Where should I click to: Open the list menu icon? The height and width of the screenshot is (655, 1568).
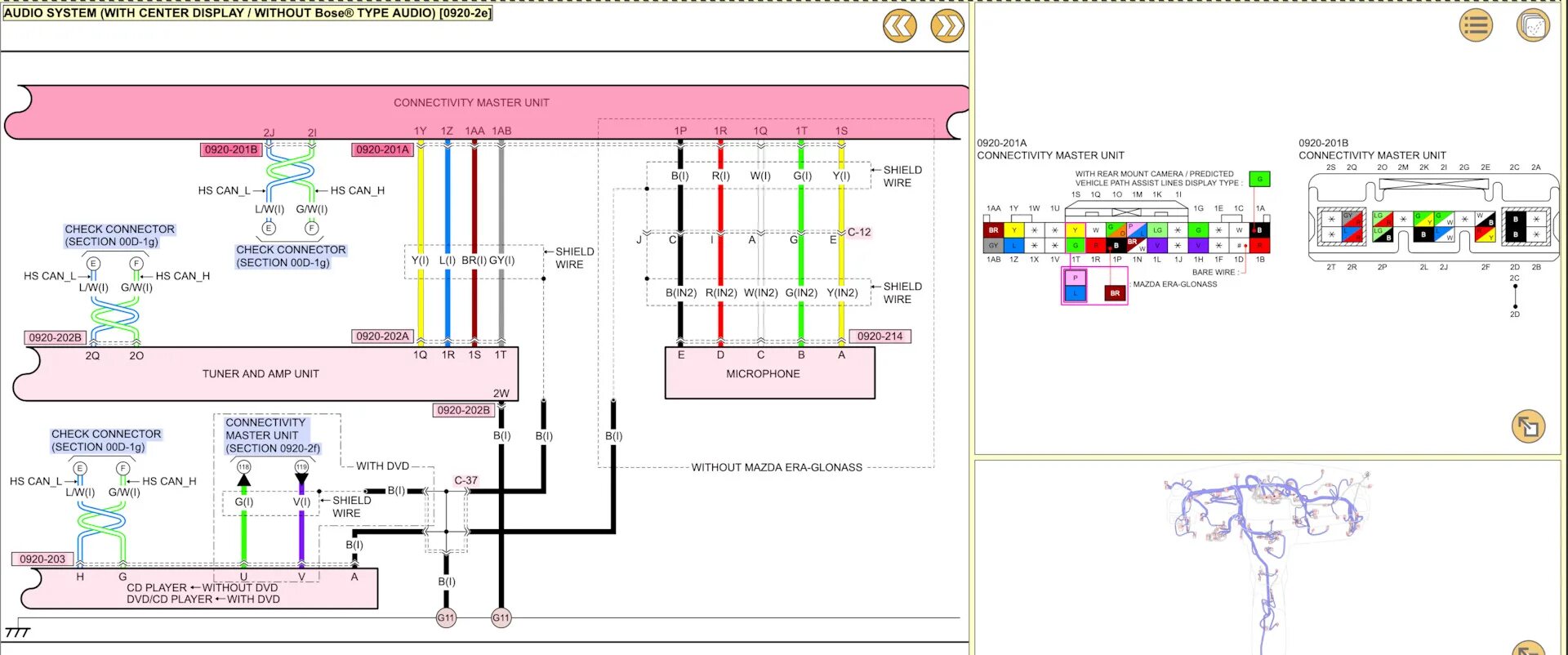click(x=1475, y=25)
